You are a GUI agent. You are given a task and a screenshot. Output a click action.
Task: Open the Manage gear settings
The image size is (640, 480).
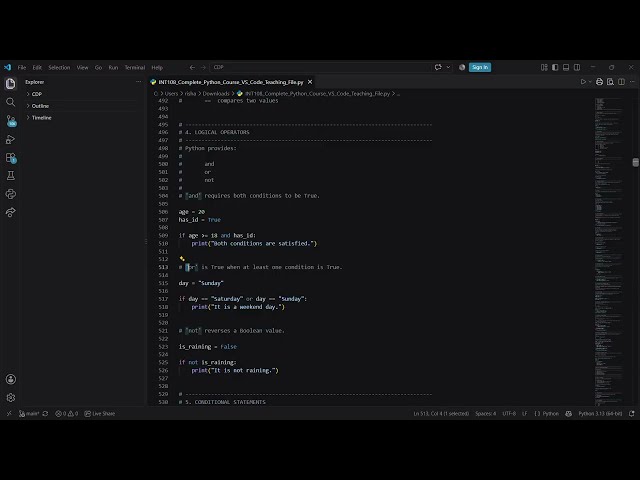point(11,397)
